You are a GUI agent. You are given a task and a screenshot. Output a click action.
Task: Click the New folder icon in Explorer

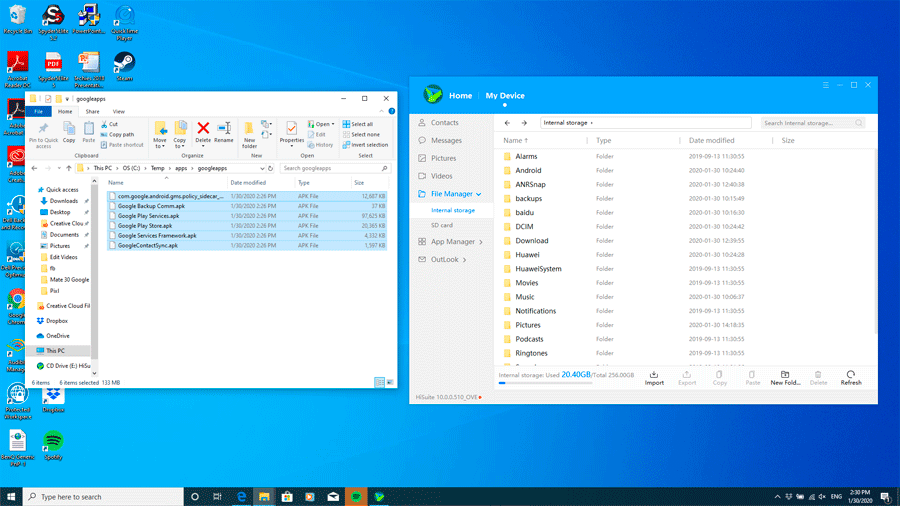point(249,128)
